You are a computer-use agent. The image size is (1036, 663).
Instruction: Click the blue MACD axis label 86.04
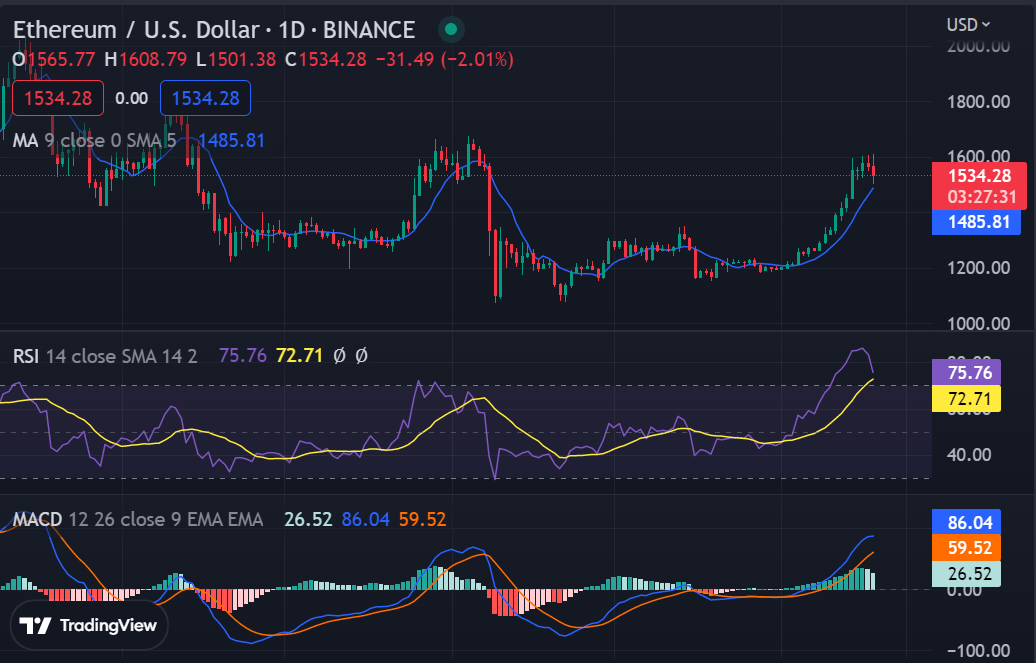(967, 523)
